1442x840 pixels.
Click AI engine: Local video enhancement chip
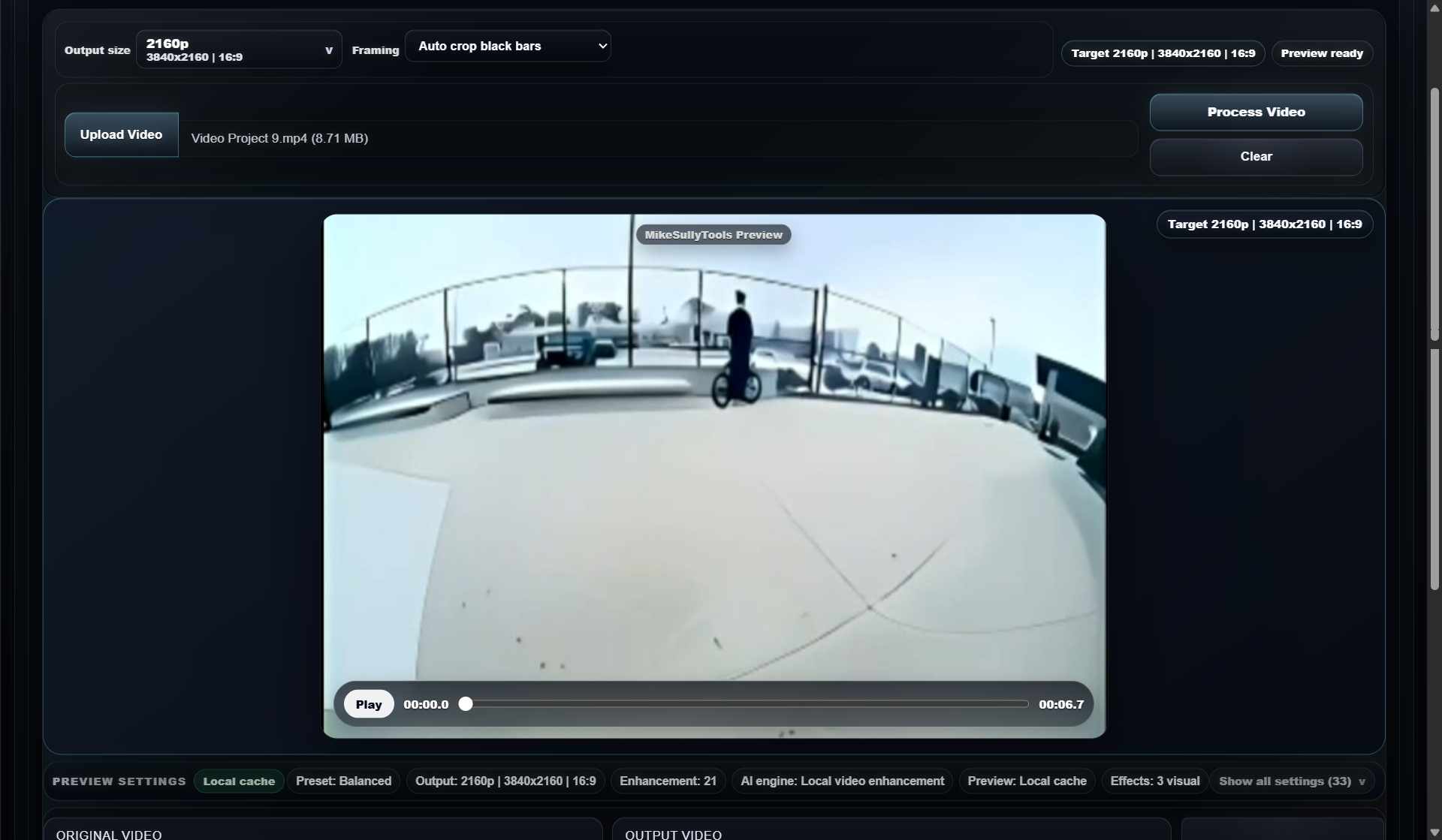pyautogui.click(x=842, y=781)
